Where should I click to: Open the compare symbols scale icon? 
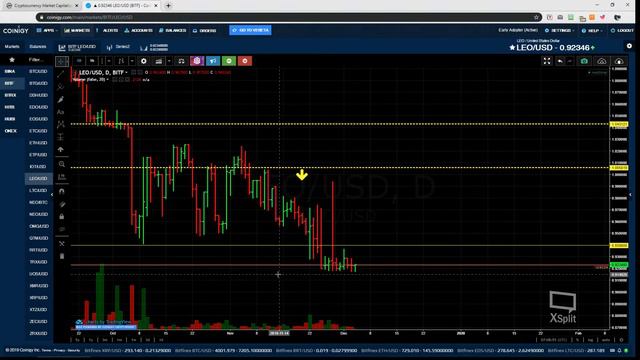[181, 61]
